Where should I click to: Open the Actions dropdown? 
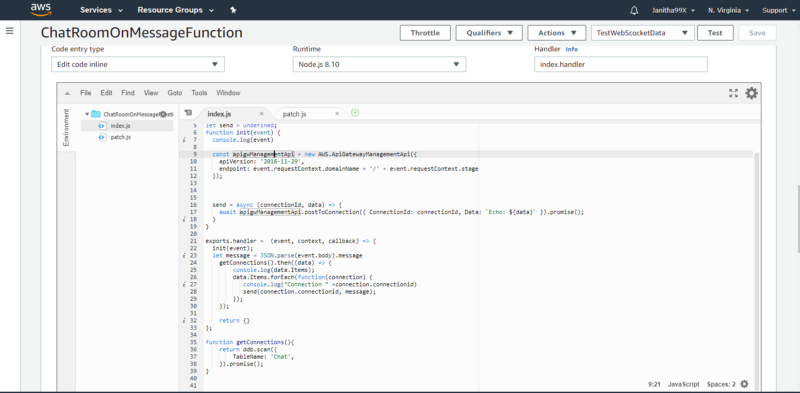coord(557,33)
